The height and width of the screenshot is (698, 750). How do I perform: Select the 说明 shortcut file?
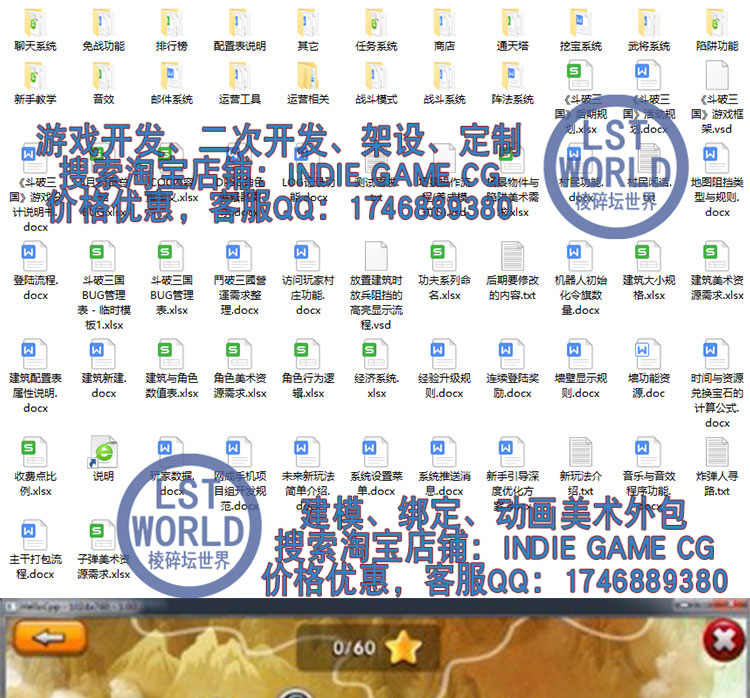pyautogui.click(x=103, y=459)
